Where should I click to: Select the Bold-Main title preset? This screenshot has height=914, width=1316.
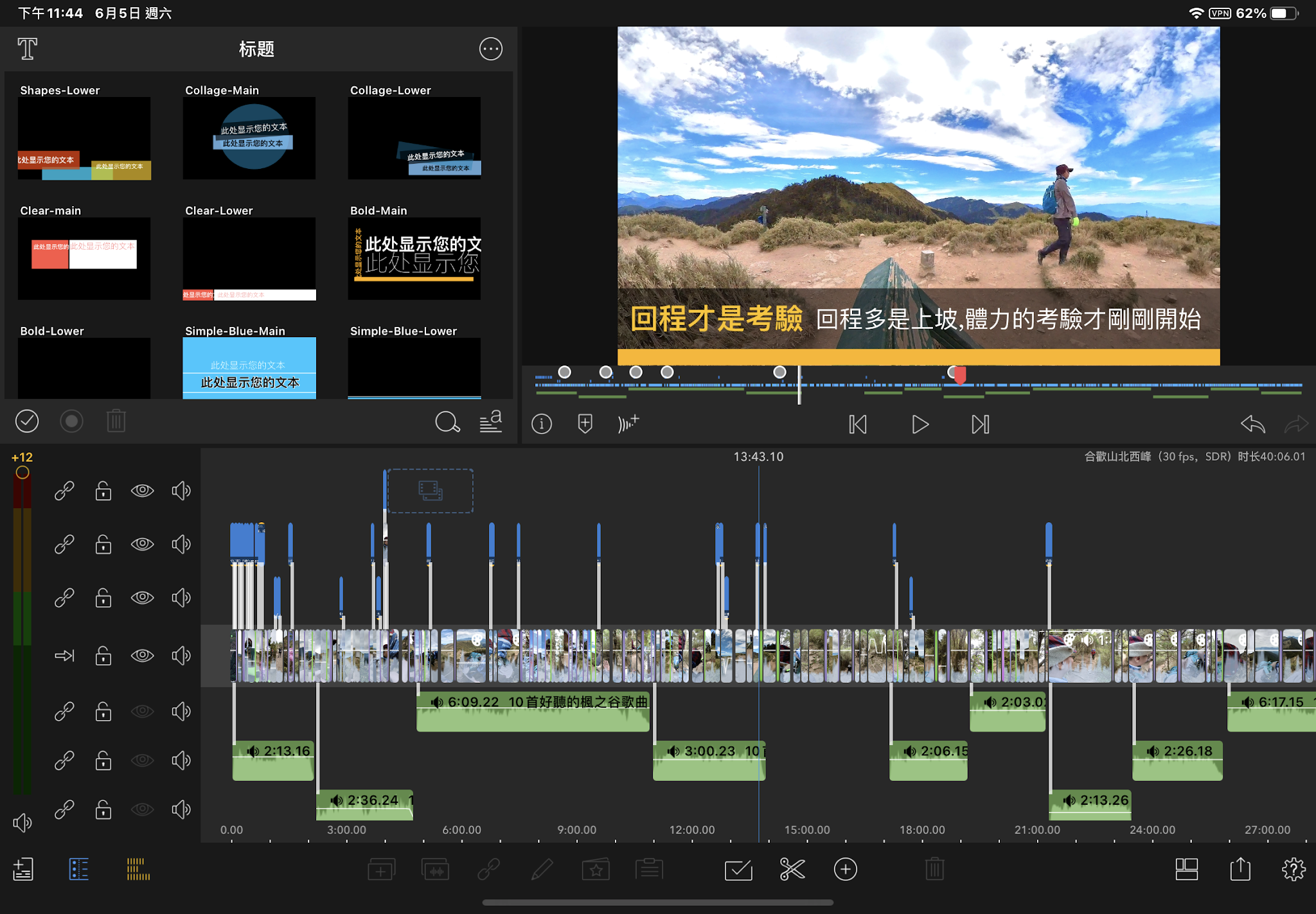414,258
